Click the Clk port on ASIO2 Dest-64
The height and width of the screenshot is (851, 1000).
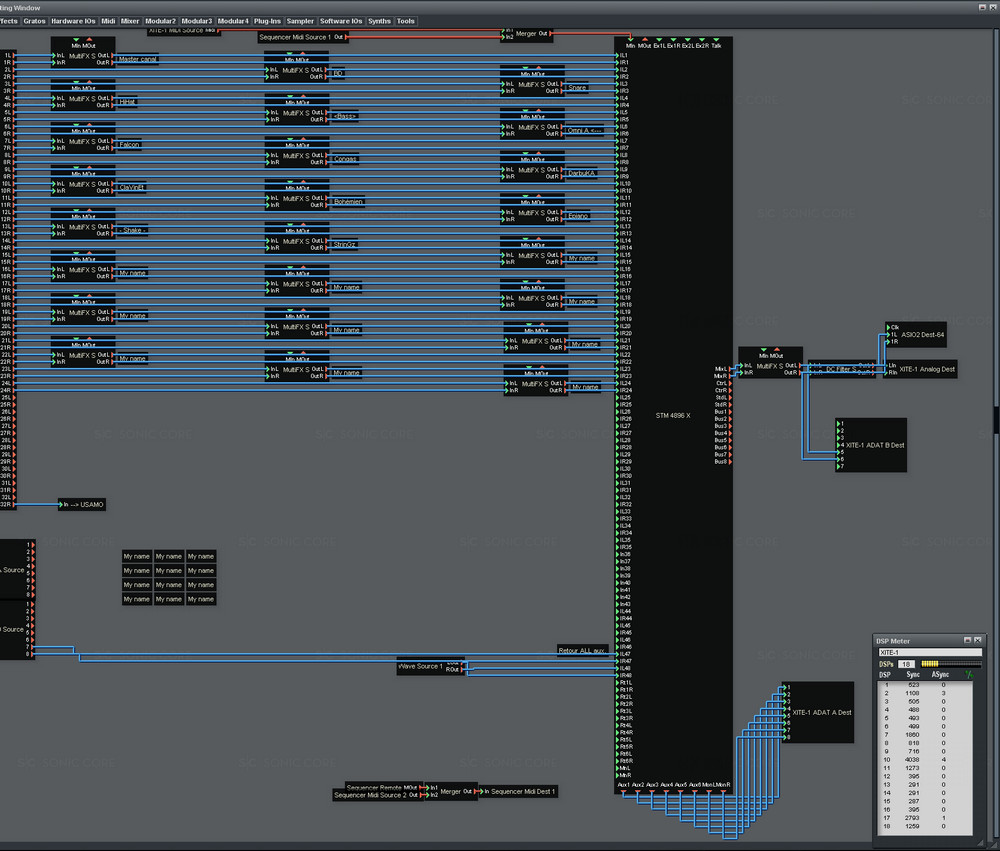893,327
